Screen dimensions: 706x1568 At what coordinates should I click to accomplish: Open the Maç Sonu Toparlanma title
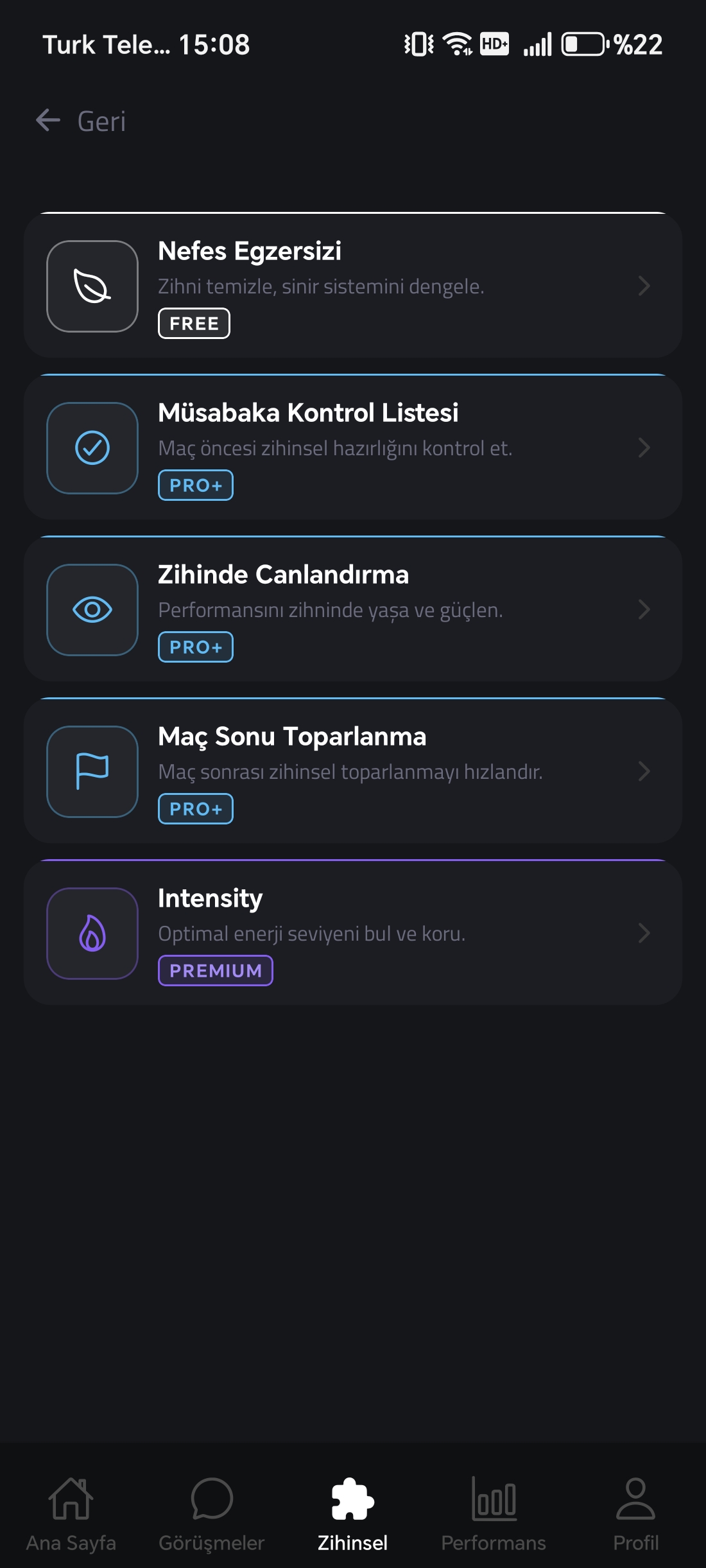click(x=292, y=736)
